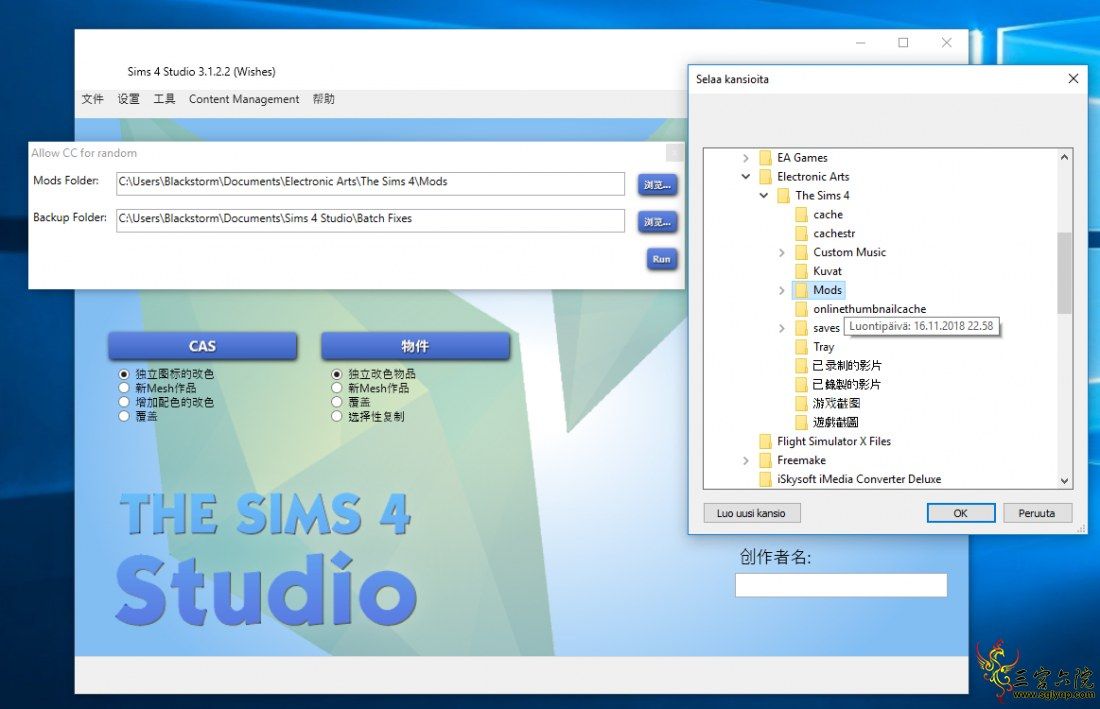
Task: Select the 已录制的影片 folder icon
Action: [801, 365]
